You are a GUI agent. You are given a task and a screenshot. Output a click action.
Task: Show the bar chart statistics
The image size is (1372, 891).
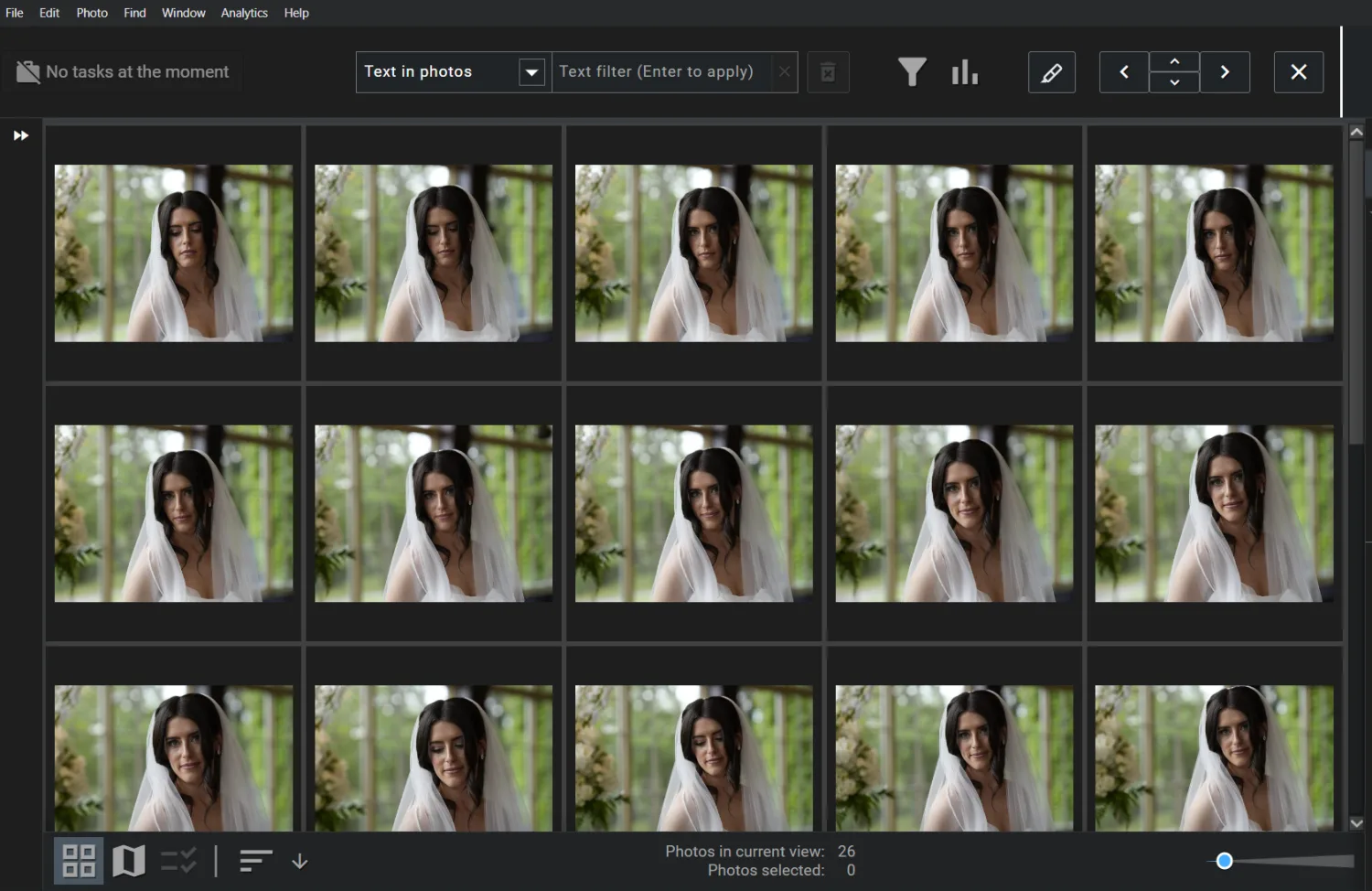[965, 72]
